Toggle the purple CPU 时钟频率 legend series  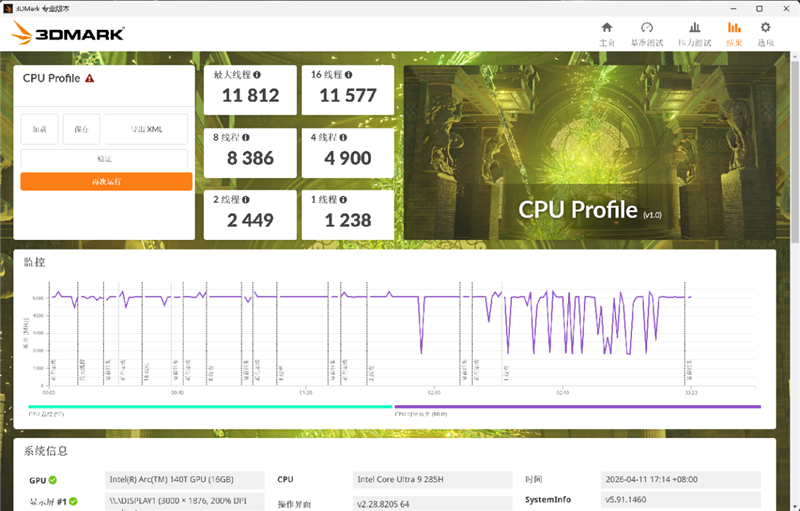tap(578, 407)
